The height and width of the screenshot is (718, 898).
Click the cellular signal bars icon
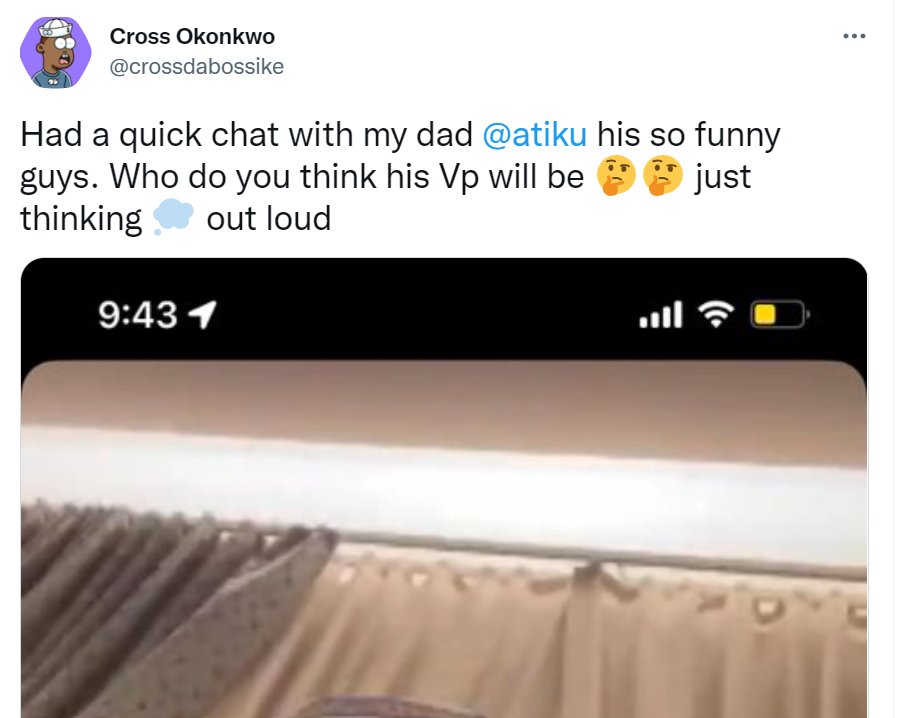click(661, 314)
